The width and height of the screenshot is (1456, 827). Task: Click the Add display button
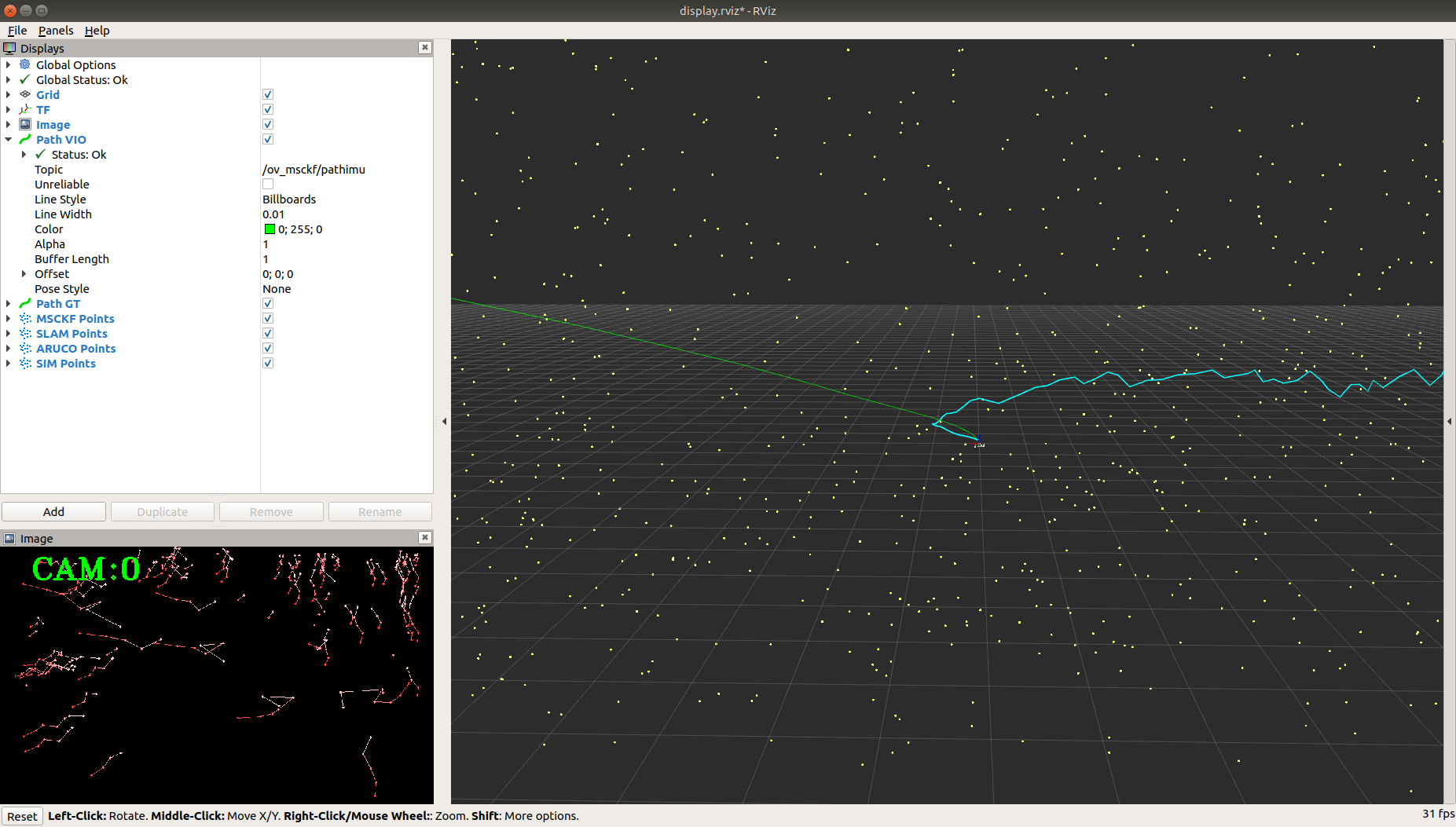coord(53,511)
